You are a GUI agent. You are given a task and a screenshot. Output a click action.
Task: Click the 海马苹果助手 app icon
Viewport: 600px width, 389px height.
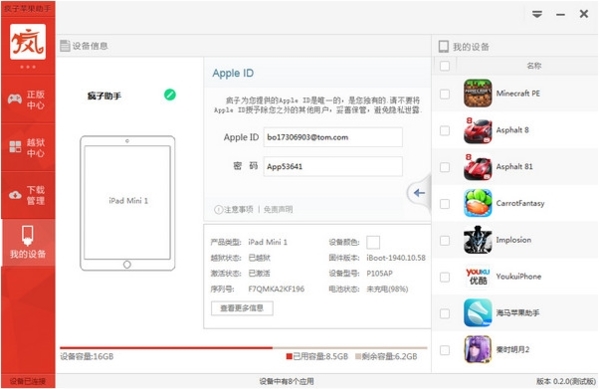pos(478,313)
